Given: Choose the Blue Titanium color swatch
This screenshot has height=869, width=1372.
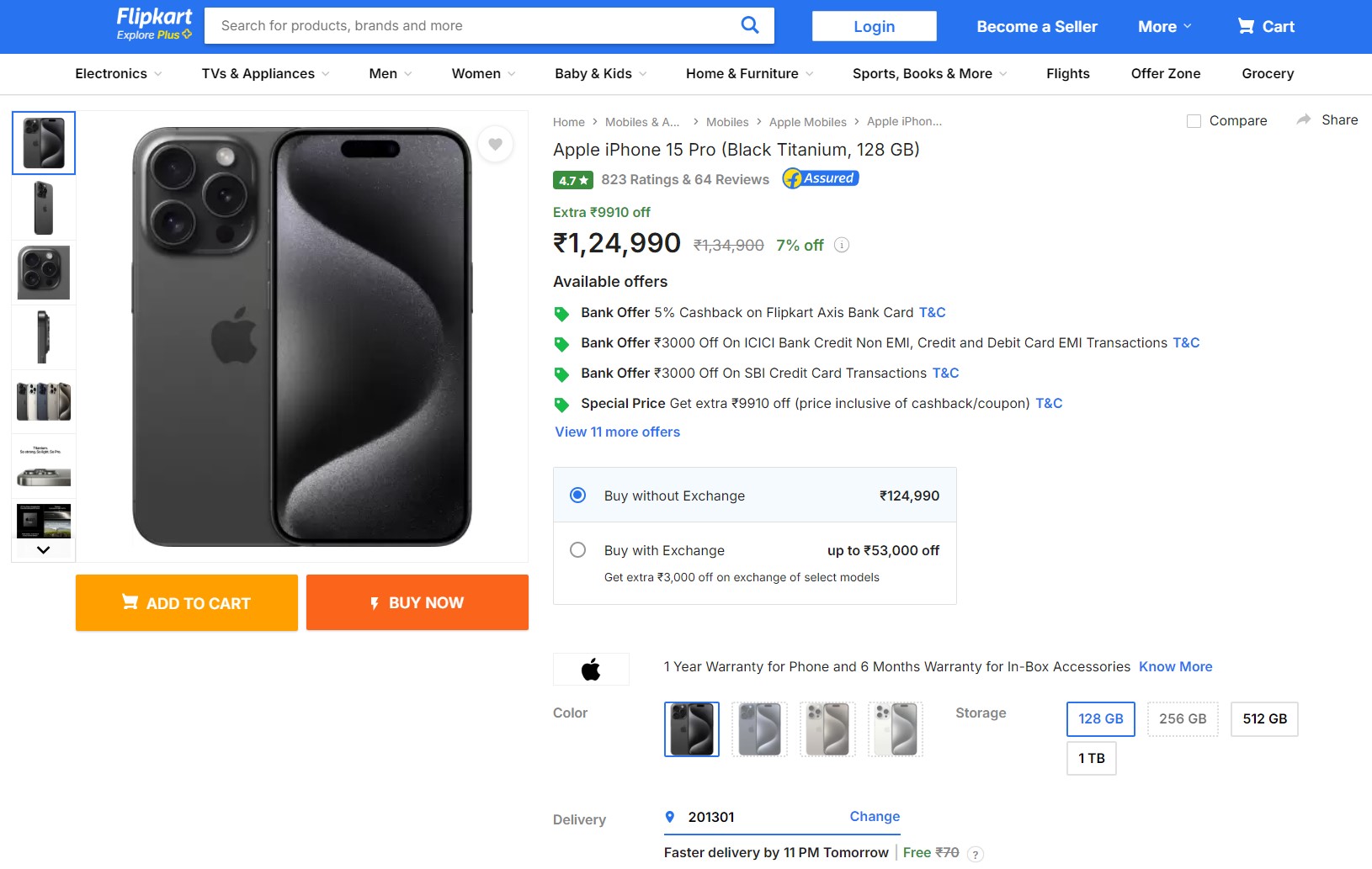Looking at the screenshot, I should pyautogui.click(x=759, y=729).
